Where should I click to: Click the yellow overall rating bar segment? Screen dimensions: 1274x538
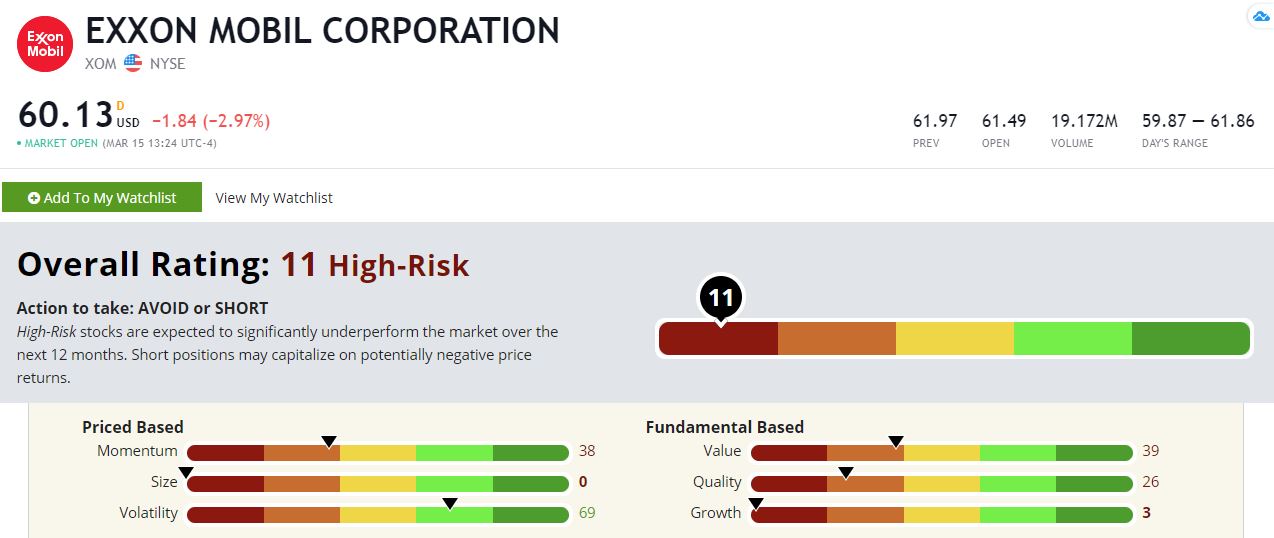pyautogui.click(x=955, y=340)
